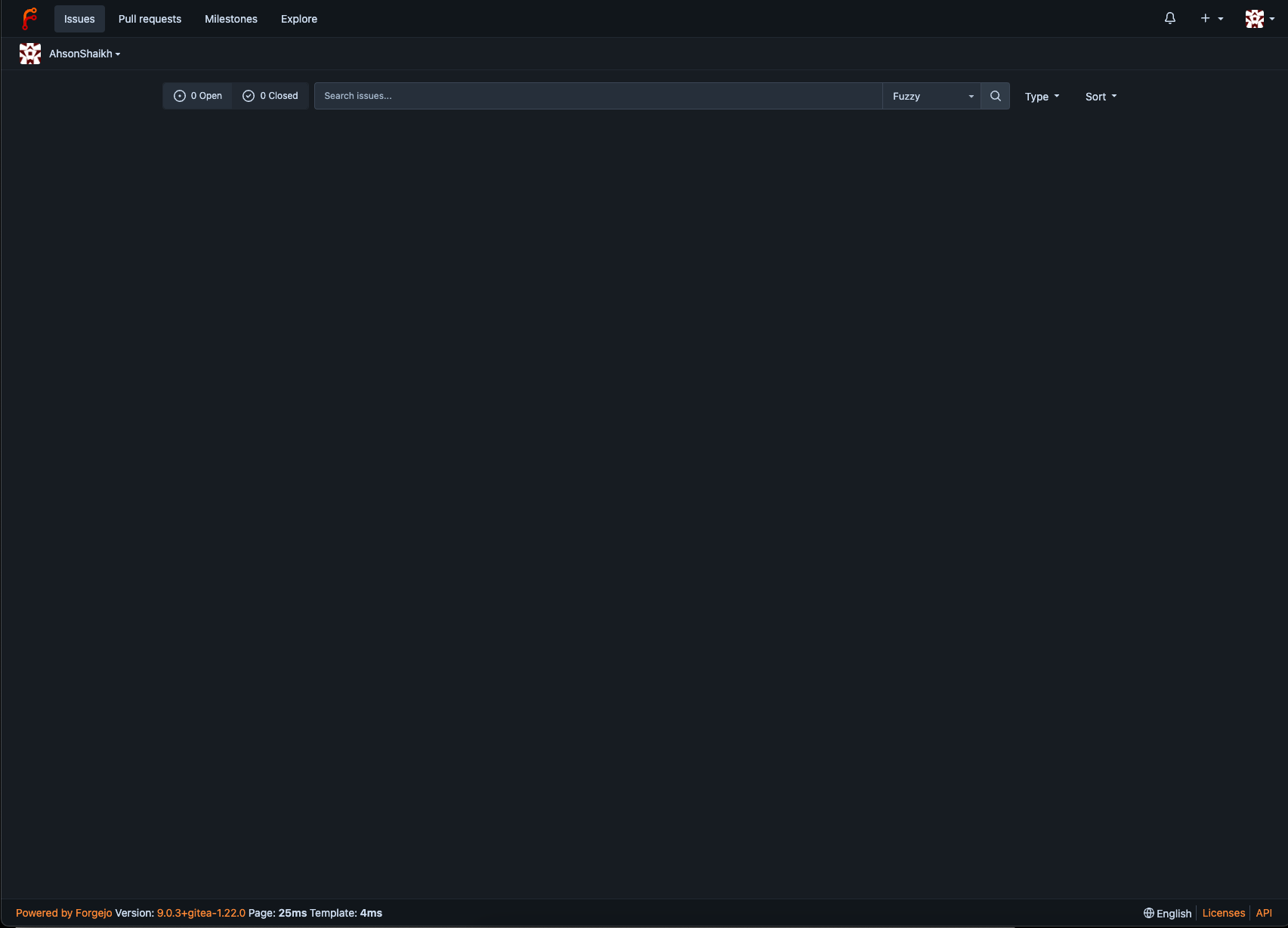
Task: Navigate to Explore
Action: point(299,19)
